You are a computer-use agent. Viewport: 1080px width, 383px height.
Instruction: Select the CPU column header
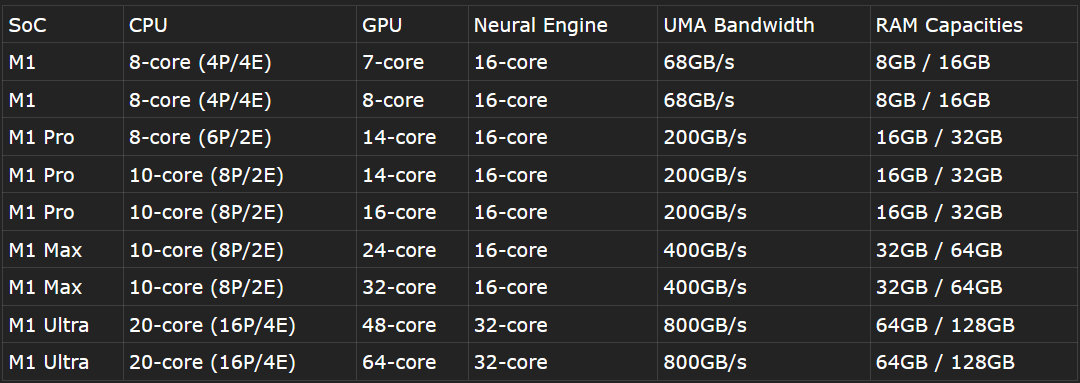pos(148,25)
